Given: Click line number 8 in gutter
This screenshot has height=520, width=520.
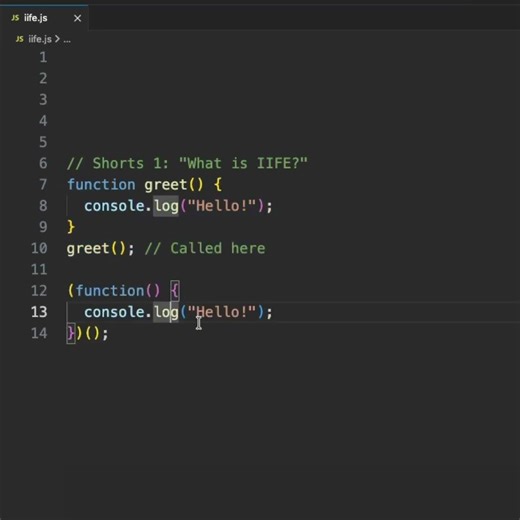Looking at the screenshot, I should [43, 206].
